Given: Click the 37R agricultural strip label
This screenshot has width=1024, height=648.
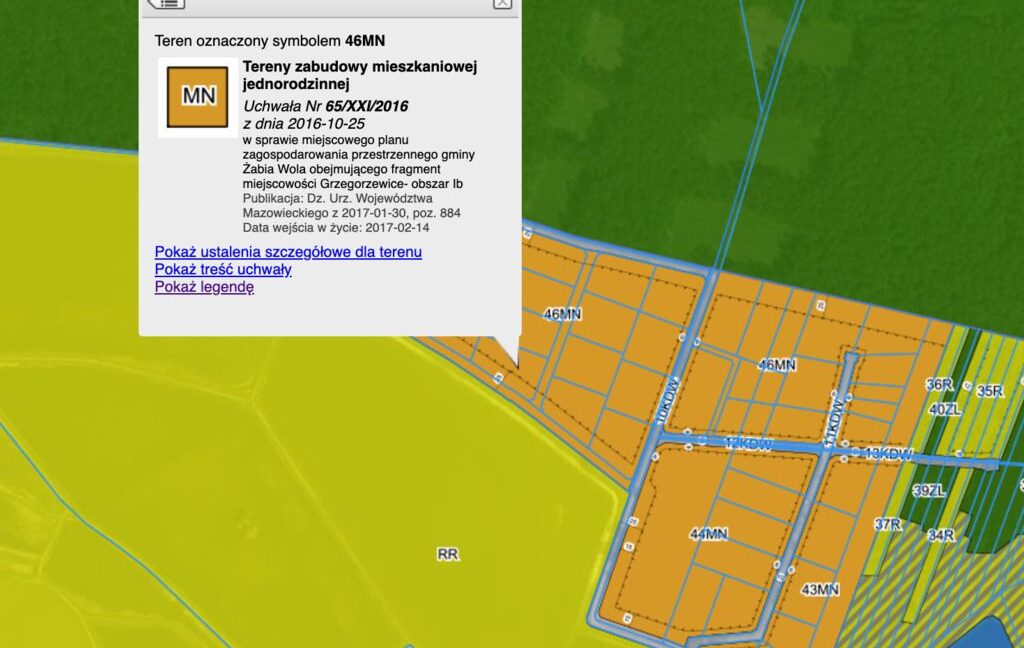Looking at the screenshot, I should [x=888, y=524].
